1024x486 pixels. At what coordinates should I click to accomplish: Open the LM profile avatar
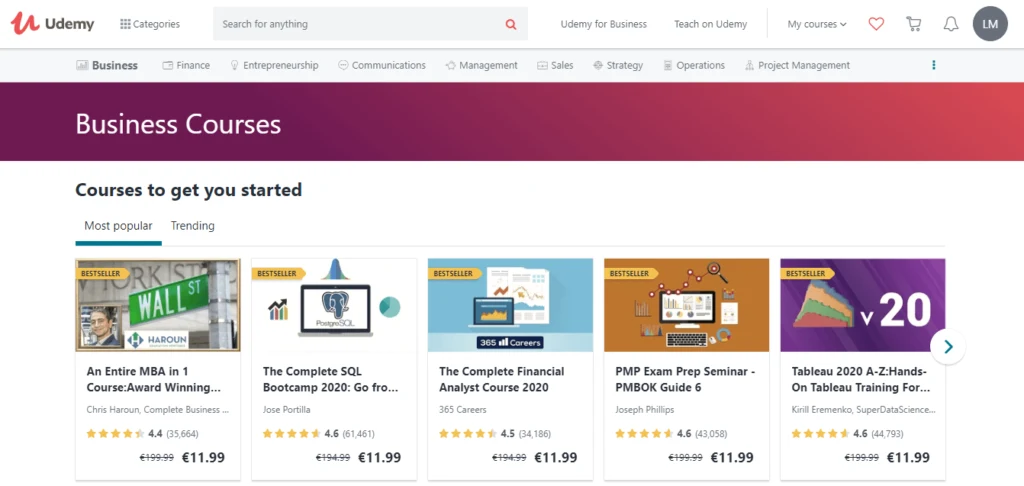pyautogui.click(x=990, y=24)
